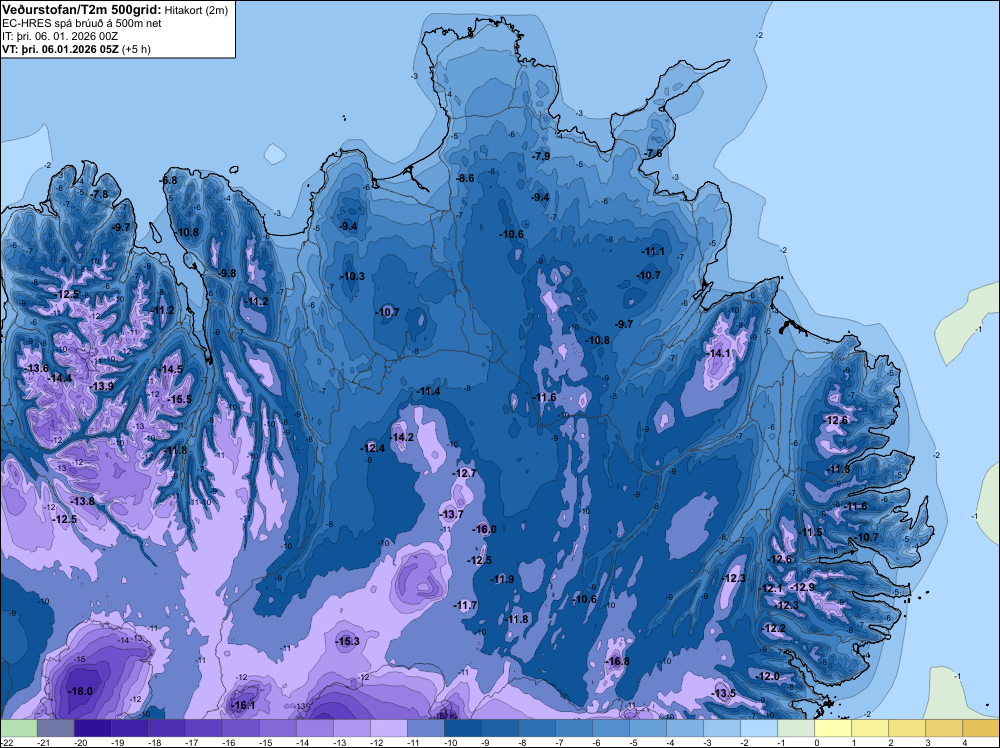
Task: Click the legend color swatch labeled -5
Action: [648, 728]
